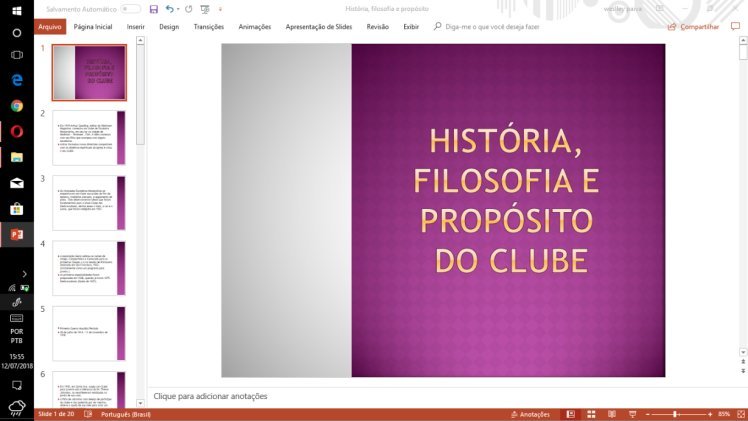Screen dimensions: 748x421
Task: Switch to Reading view icon
Action: point(612,414)
